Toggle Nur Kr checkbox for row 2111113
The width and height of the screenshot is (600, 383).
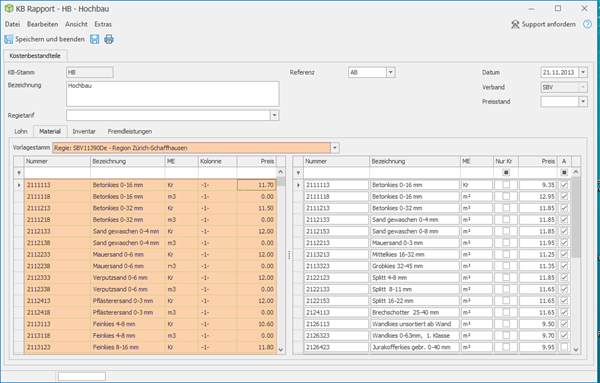pyautogui.click(x=506, y=185)
